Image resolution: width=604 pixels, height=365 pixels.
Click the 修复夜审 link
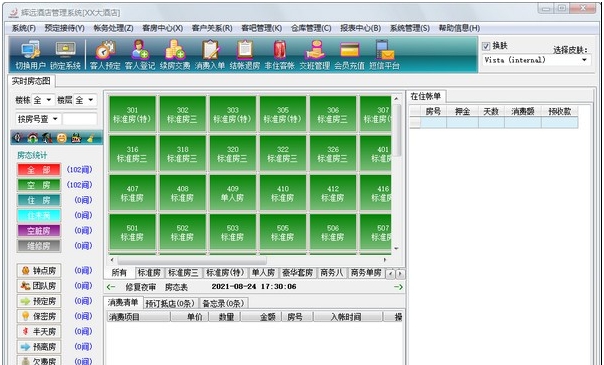(141, 287)
